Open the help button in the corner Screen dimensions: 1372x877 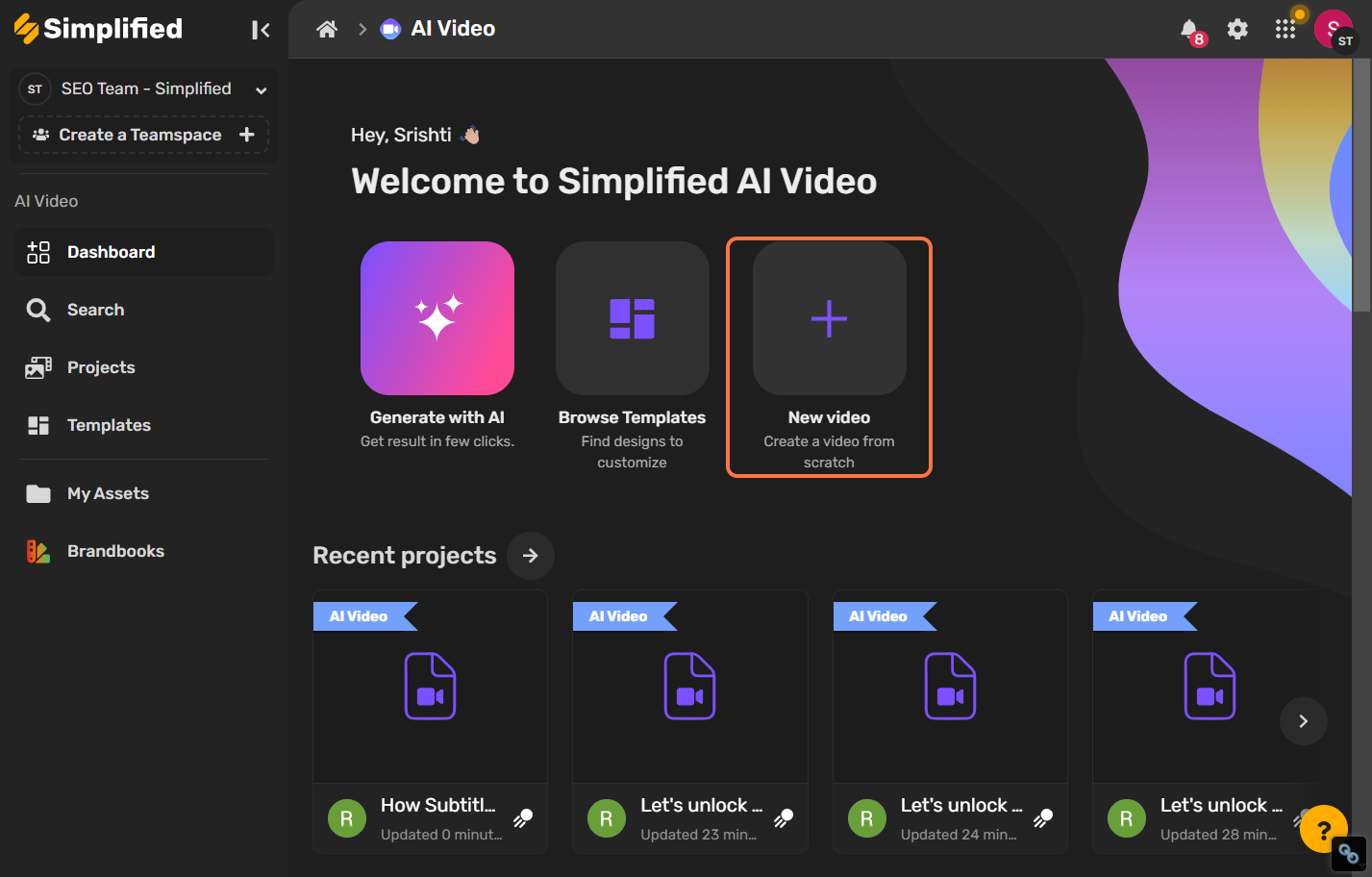pos(1324,828)
